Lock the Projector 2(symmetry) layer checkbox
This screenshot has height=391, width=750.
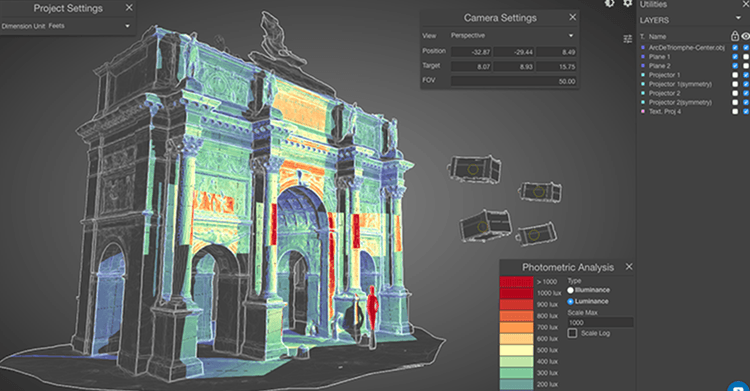[x=735, y=102]
